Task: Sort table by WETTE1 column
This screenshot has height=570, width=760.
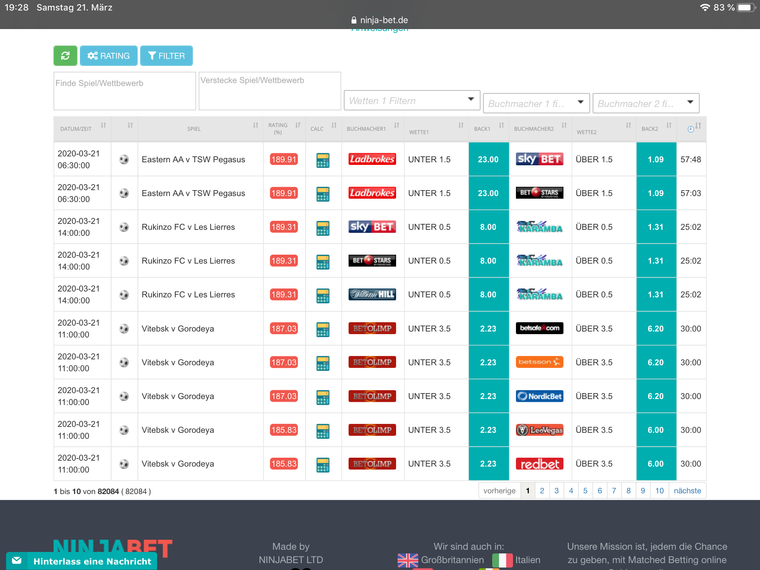Action: pos(436,129)
